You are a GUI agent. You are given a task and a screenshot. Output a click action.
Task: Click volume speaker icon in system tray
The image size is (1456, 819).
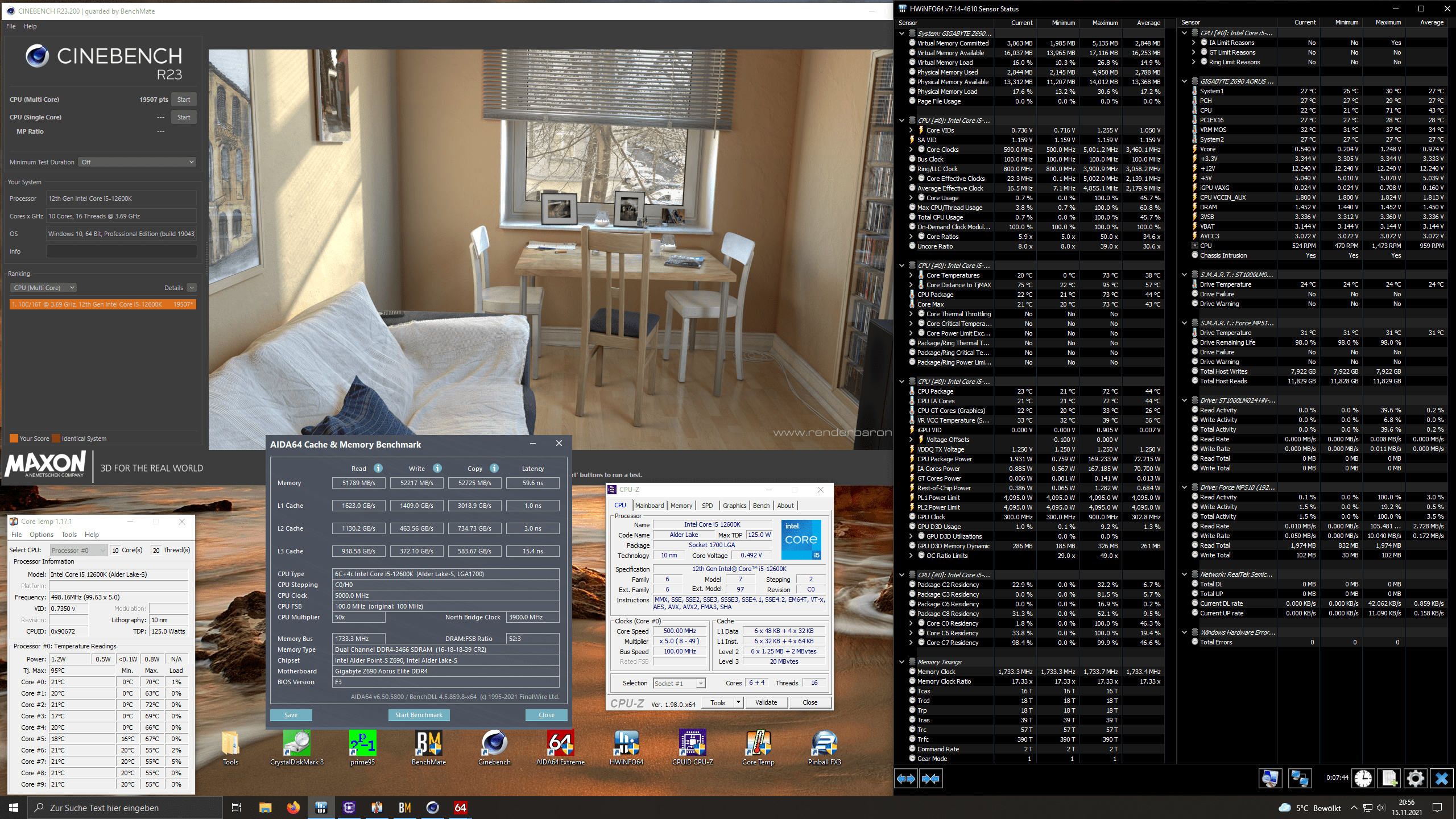tap(1380, 808)
